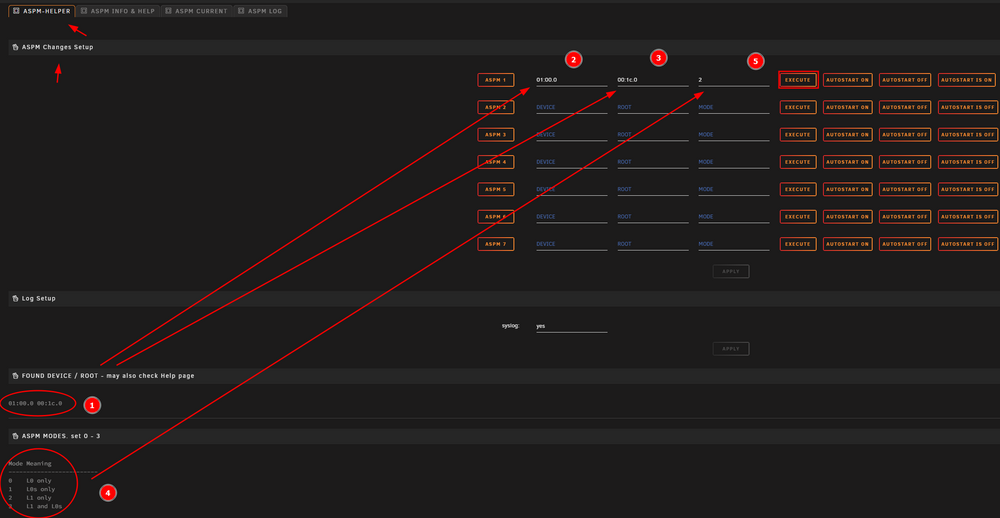This screenshot has width=1000, height=518.
Task: Focus the DEVICE field in ASPM 2 row
Action: [571, 108]
